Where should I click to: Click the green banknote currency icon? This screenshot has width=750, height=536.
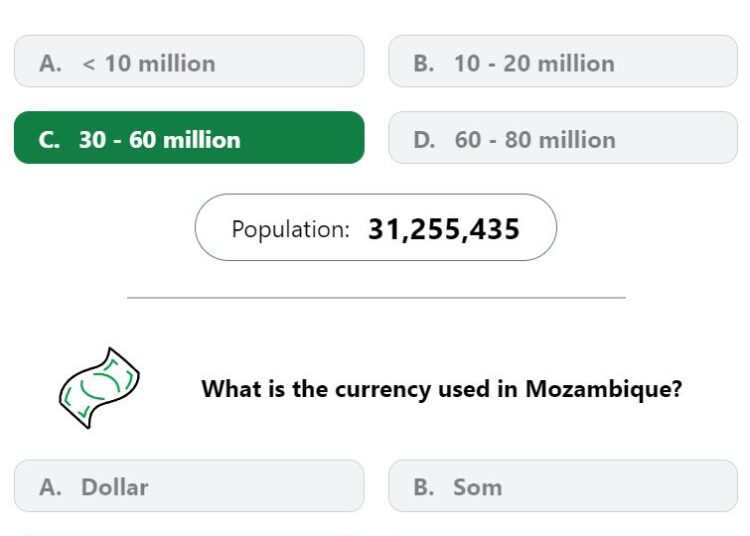tap(99, 388)
